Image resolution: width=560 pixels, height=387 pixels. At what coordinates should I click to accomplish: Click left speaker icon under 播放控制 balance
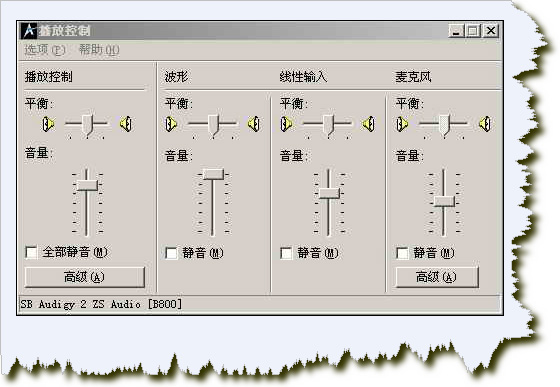coord(48,124)
